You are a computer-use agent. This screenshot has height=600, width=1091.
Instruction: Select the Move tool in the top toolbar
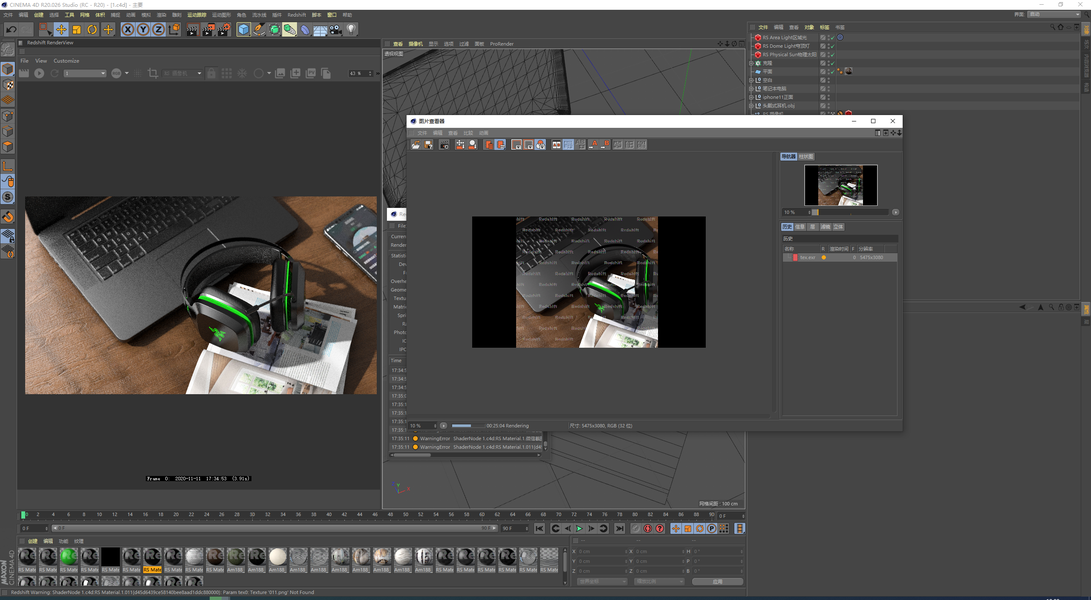[x=61, y=29]
